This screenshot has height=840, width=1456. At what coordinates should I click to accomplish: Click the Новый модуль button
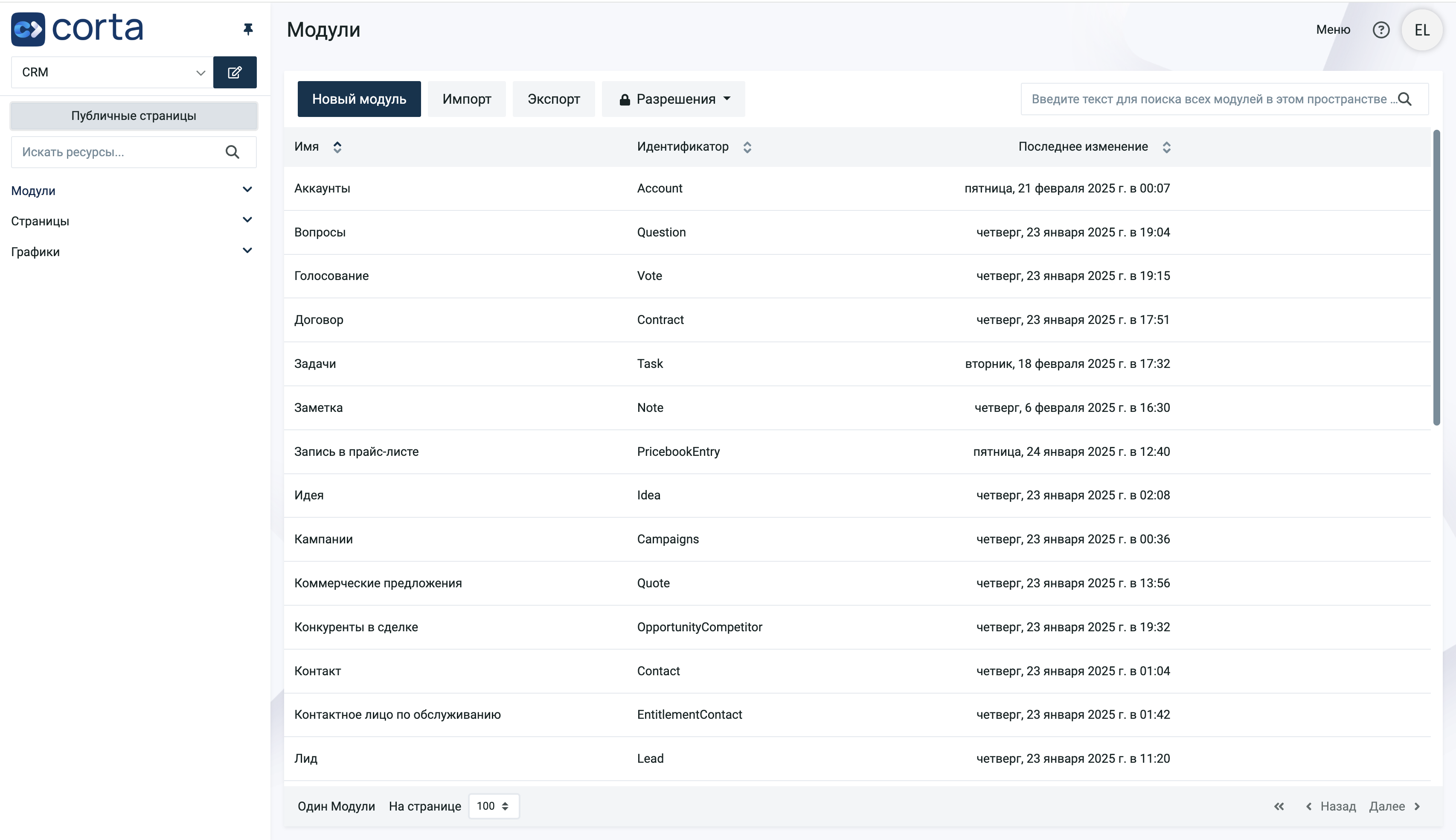[x=359, y=99]
